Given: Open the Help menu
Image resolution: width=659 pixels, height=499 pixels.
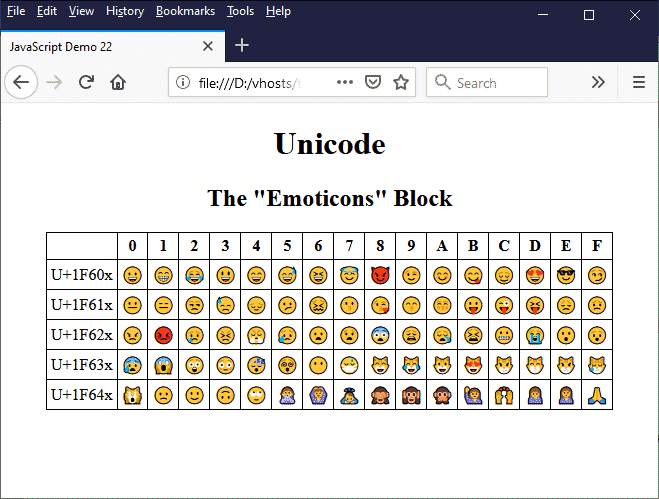Looking at the screenshot, I should tap(278, 11).
